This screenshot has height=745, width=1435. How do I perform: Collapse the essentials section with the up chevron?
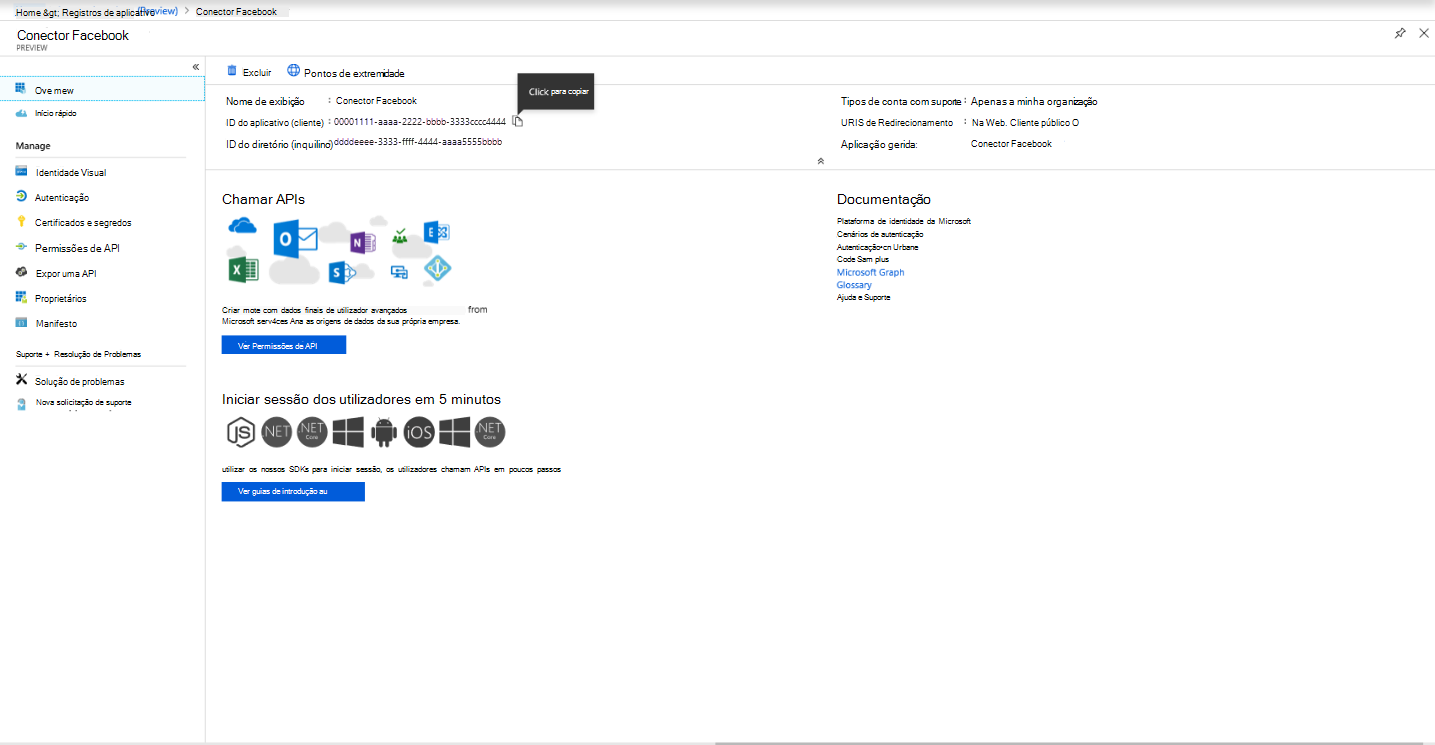pyautogui.click(x=820, y=160)
